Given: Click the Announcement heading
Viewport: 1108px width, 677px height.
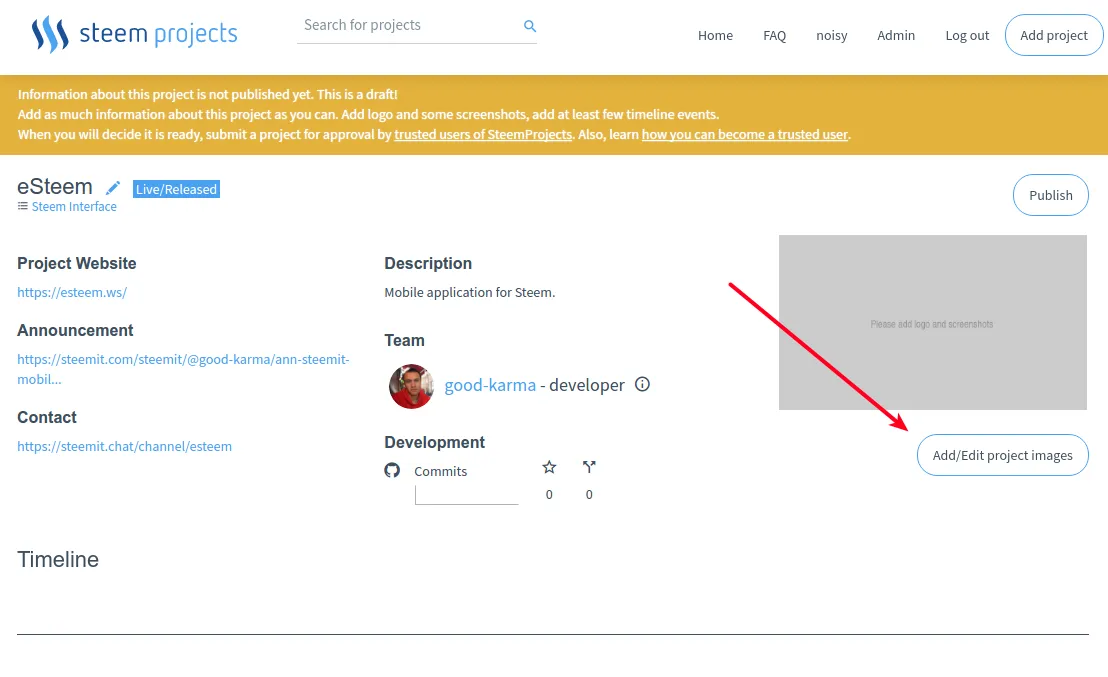Looking at the screenshot, I should 75,330.
